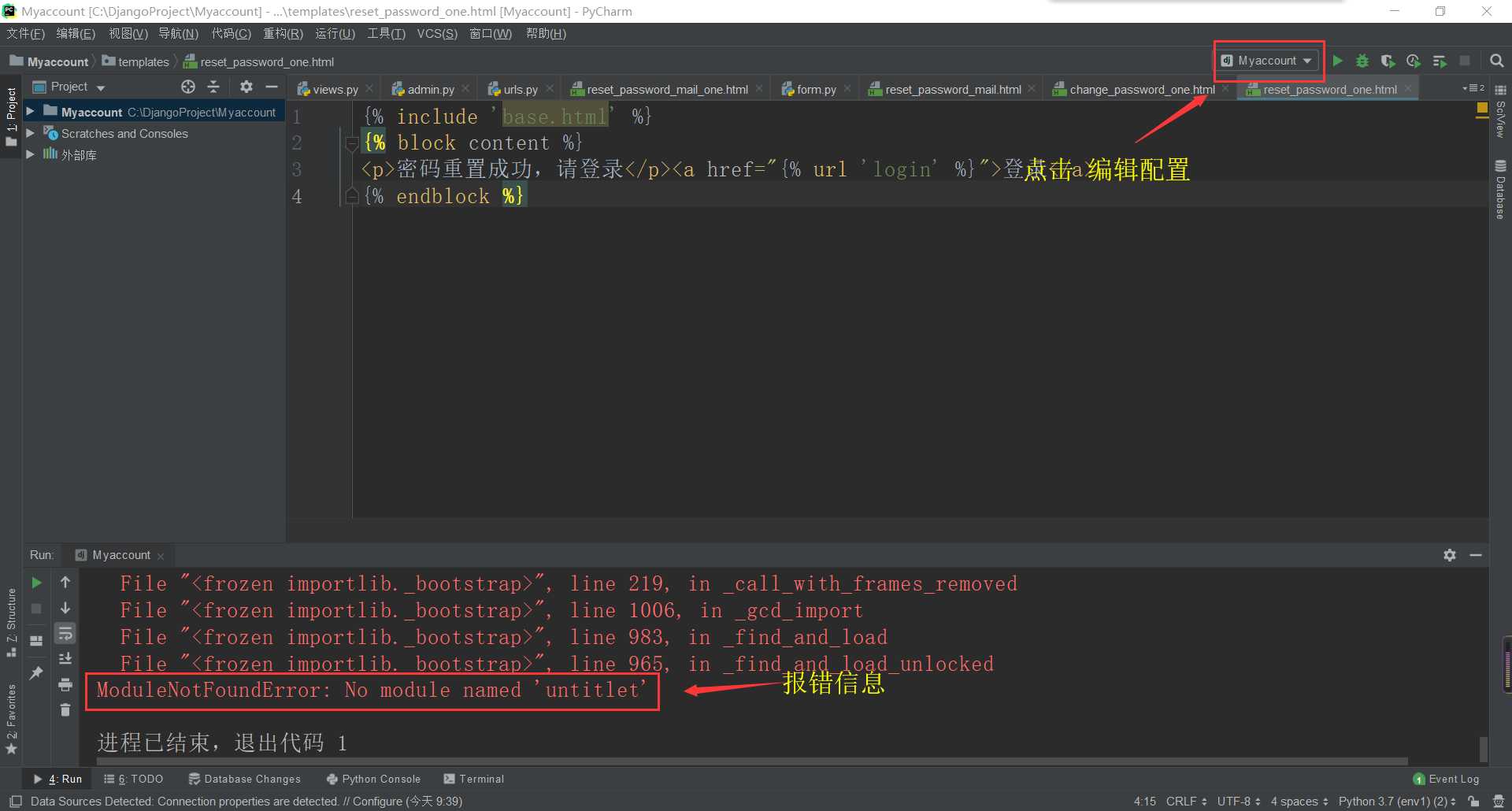This screenshot has width=1512, height=811.
Task: Open the Database side panel
Action: [x=1500, y=189]
